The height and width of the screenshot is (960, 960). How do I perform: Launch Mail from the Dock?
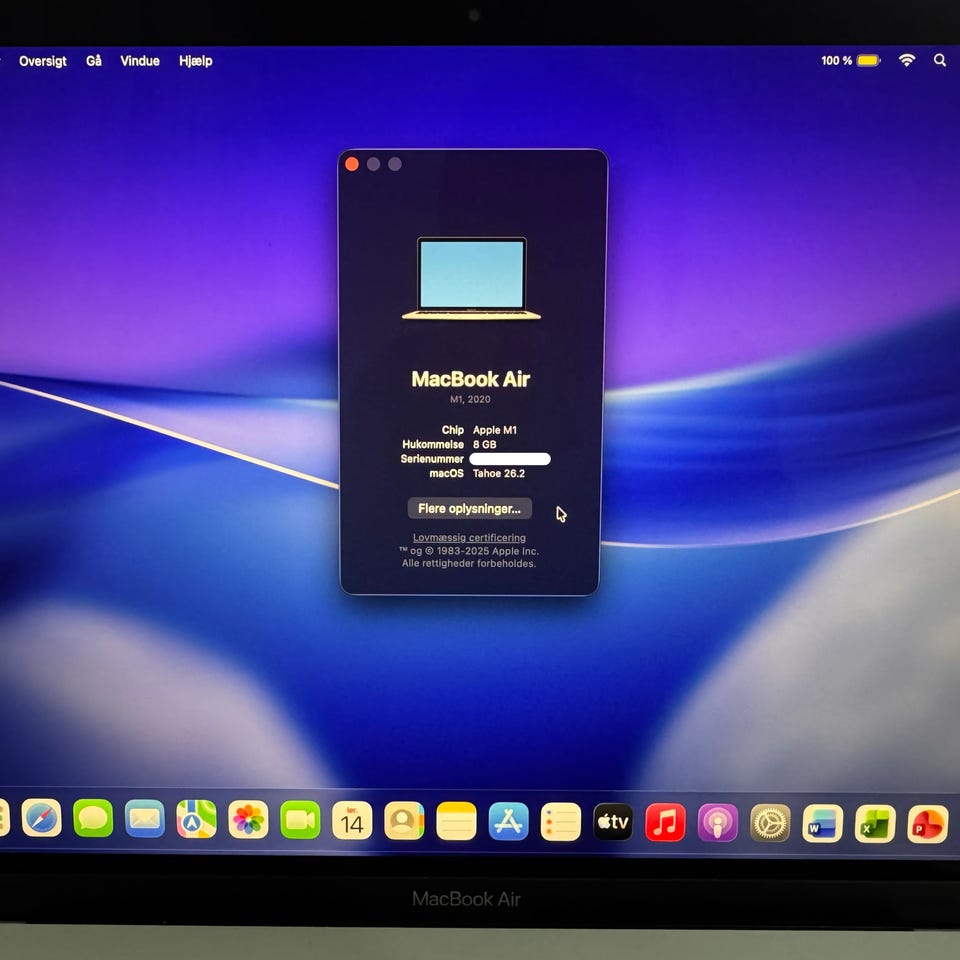point(144,819)
